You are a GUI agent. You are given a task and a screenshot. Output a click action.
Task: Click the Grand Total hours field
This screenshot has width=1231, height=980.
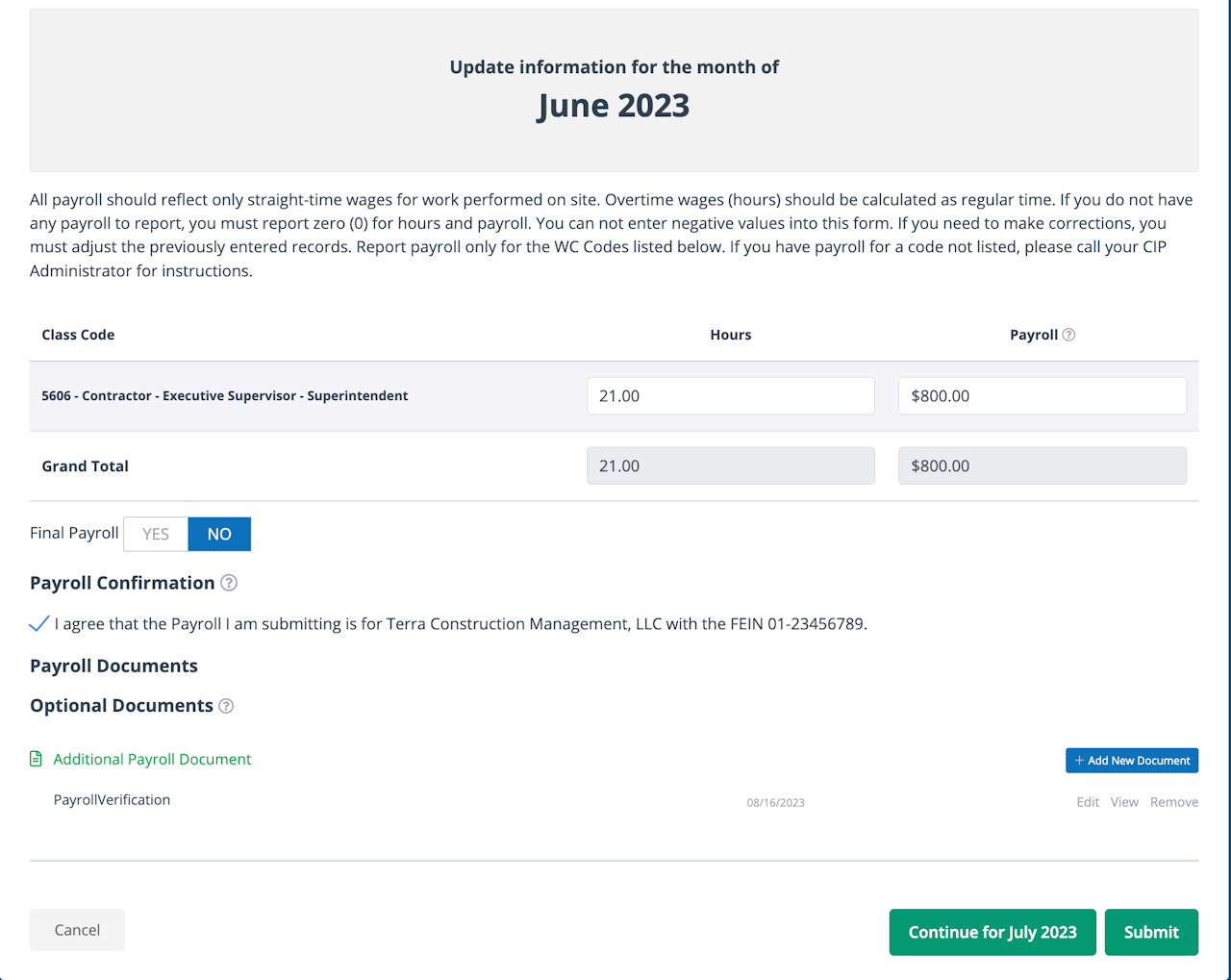click(730, 466)
